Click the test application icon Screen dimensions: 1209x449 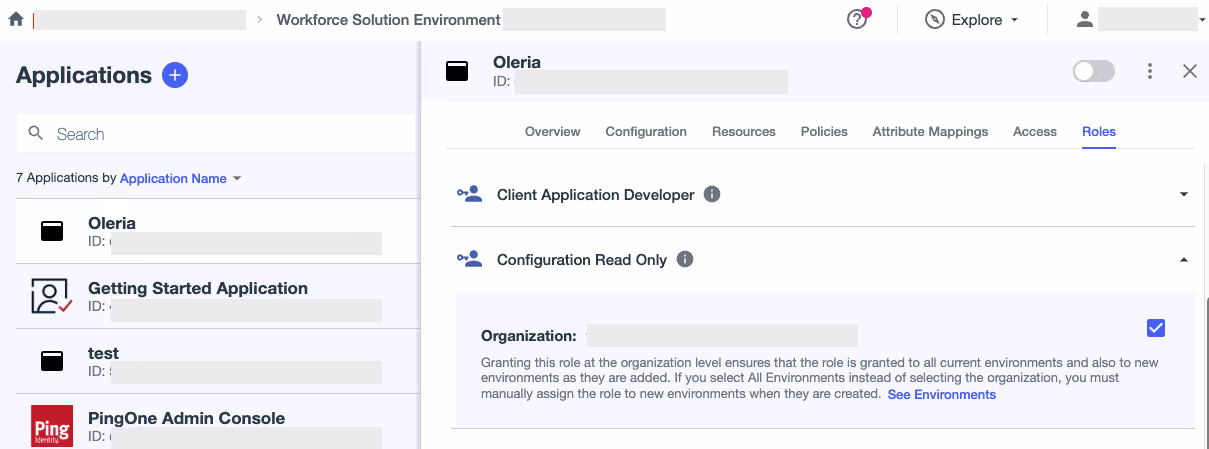point(52,361)
